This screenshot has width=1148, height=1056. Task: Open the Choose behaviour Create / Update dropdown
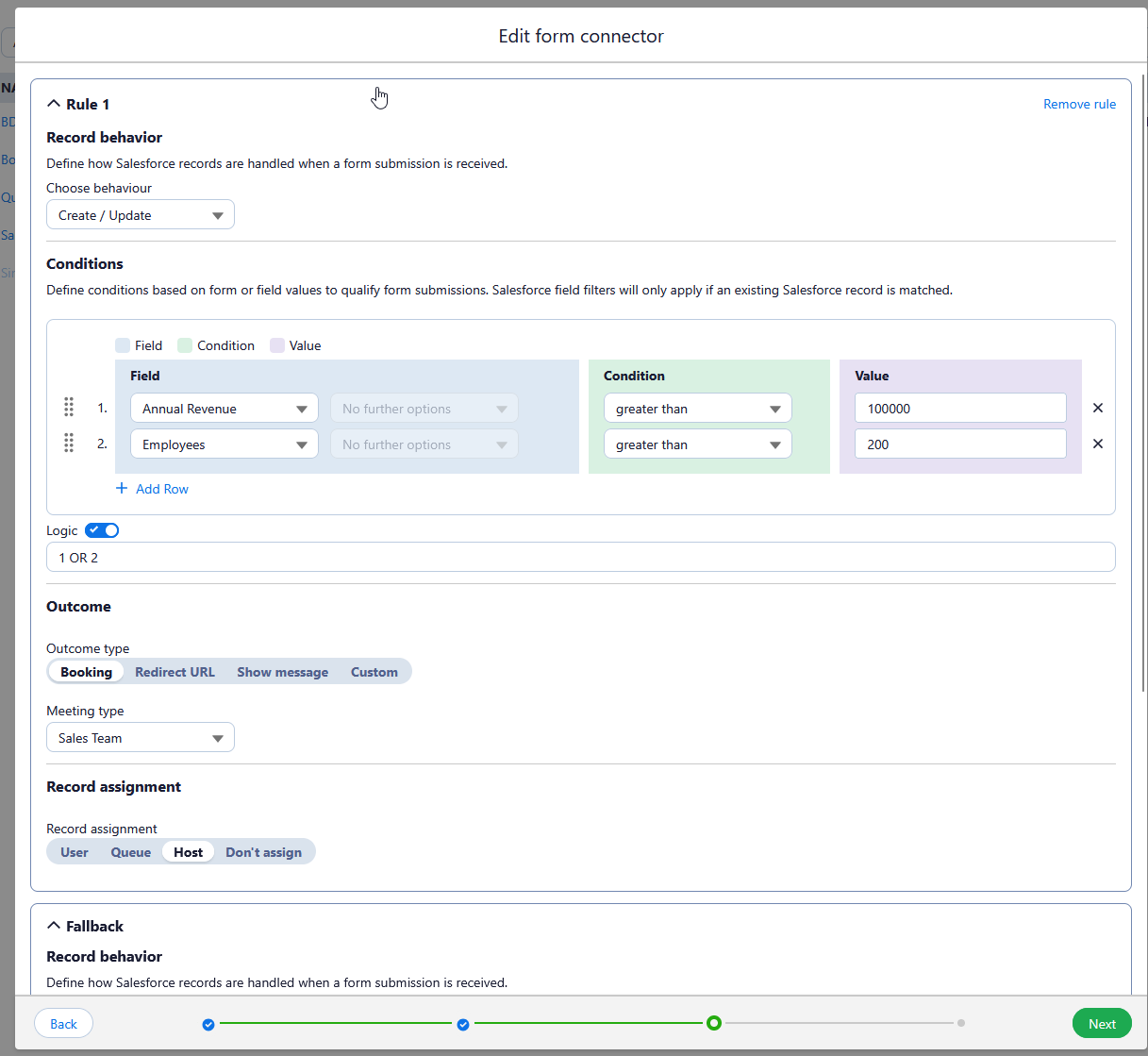141,215
